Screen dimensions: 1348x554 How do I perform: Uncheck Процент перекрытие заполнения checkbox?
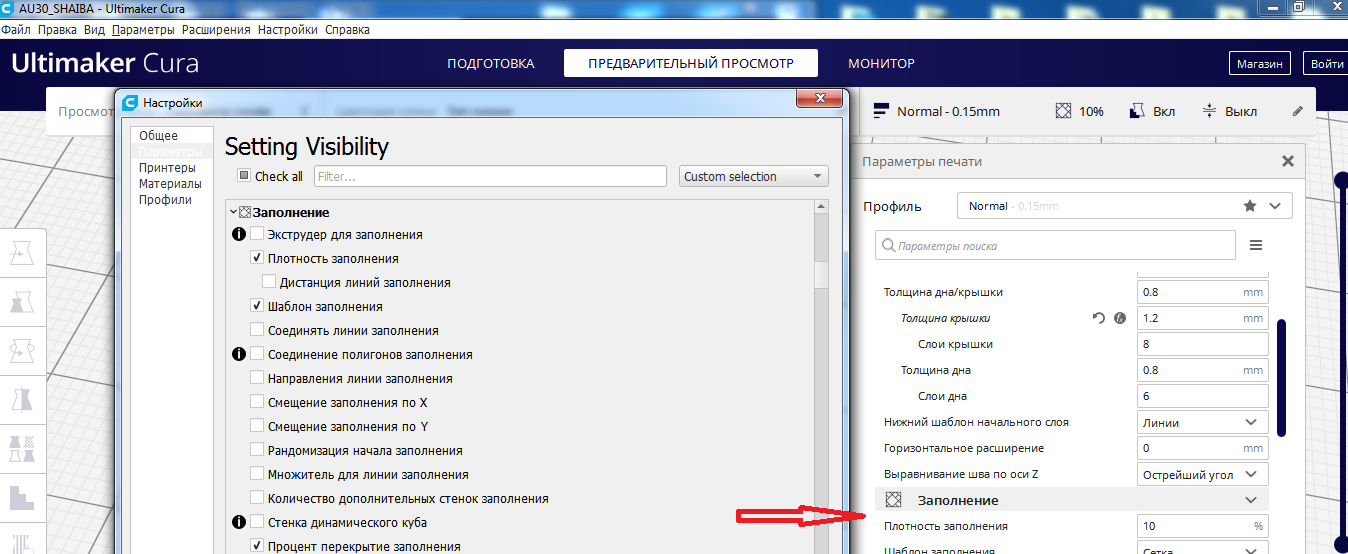pos(257,546)
